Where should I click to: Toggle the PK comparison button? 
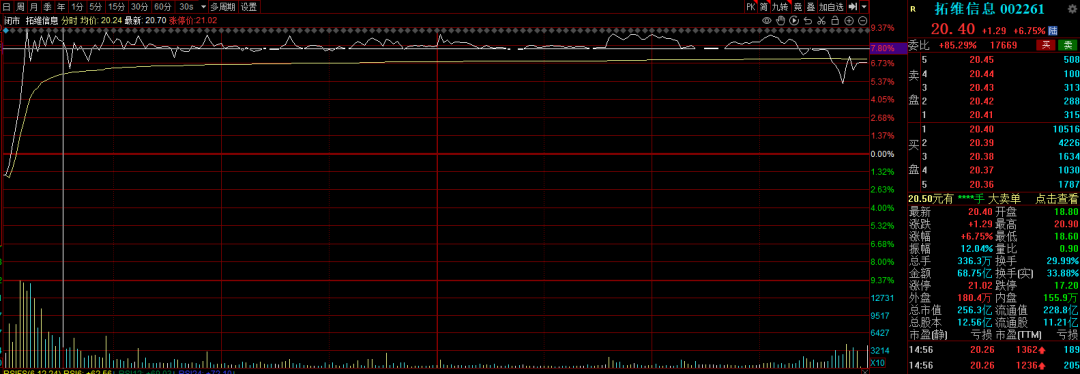[x=751, y=7]
